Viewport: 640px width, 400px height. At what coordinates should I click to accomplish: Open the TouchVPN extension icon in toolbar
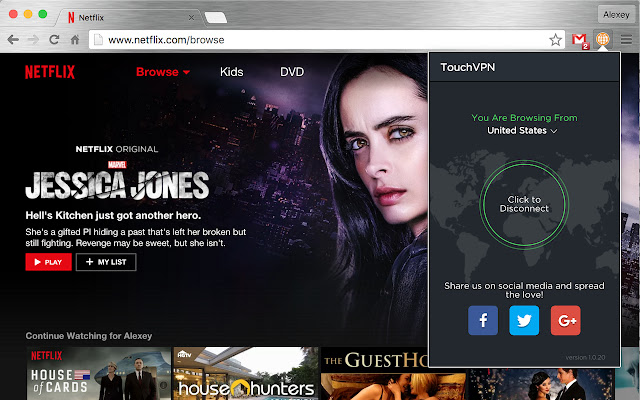click(603, 40)
